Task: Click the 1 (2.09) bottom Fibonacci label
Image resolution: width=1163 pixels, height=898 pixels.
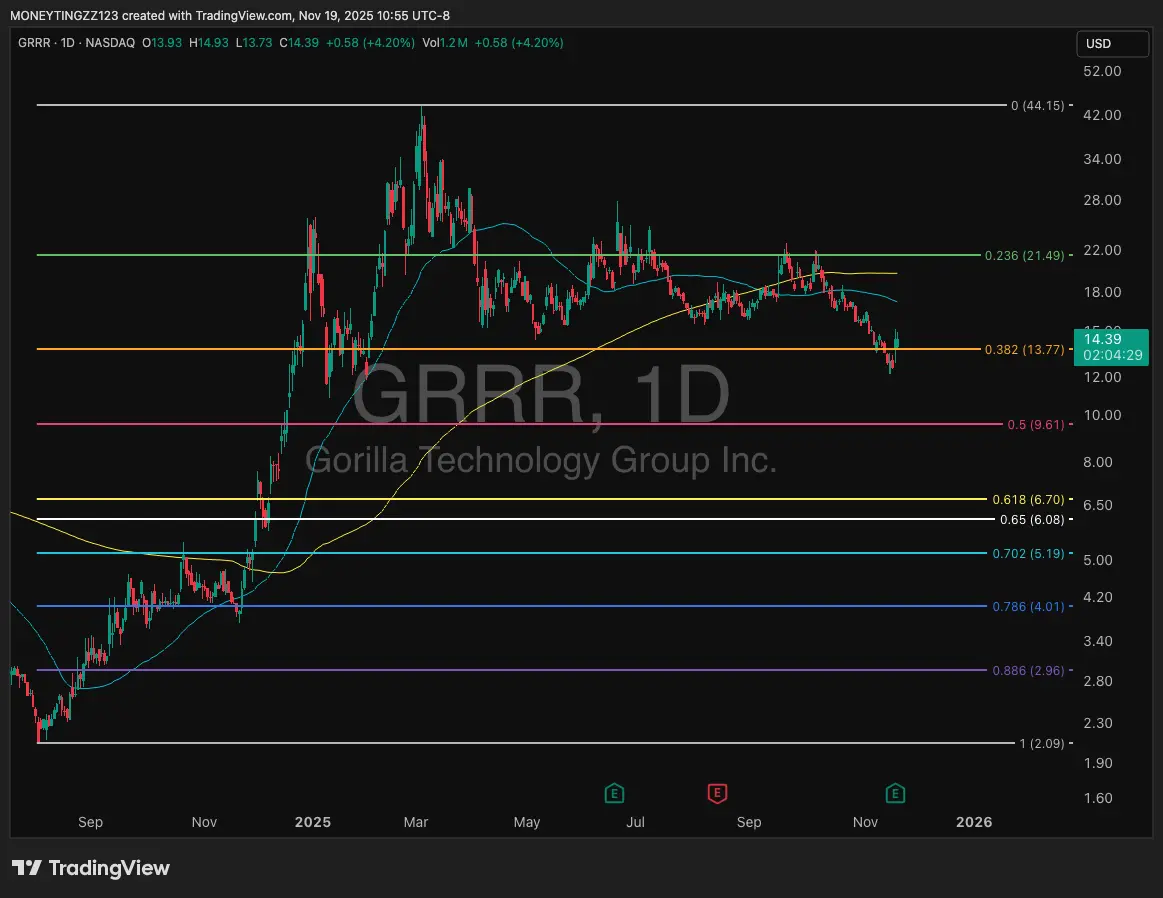Action: (1041, 743)
